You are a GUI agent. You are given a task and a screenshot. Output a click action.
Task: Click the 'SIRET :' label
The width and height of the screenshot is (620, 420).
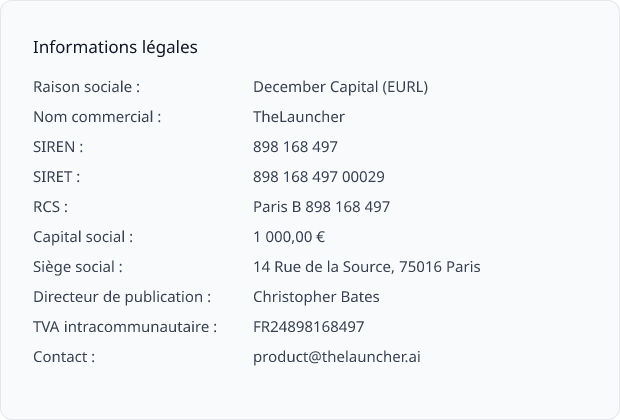click(x=56, y=177)
